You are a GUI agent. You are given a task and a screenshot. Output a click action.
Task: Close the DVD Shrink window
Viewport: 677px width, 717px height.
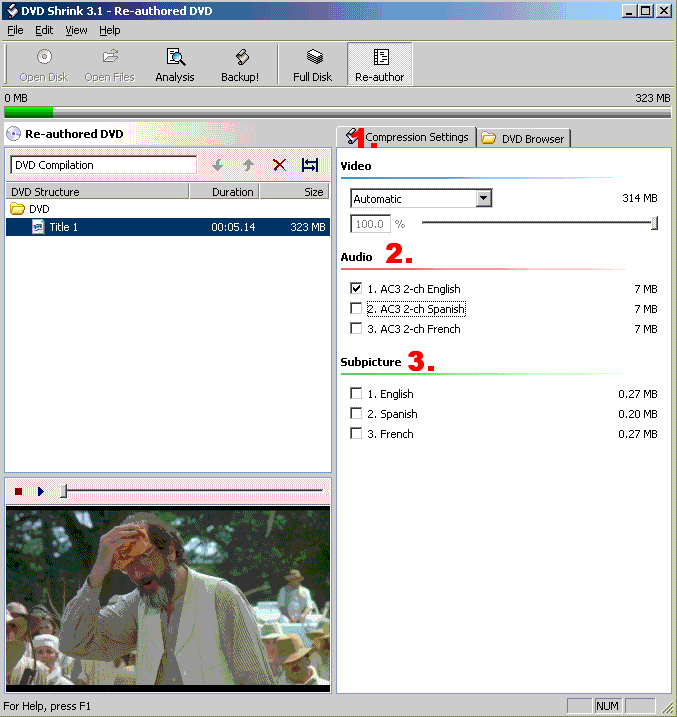tap(663, 11)
